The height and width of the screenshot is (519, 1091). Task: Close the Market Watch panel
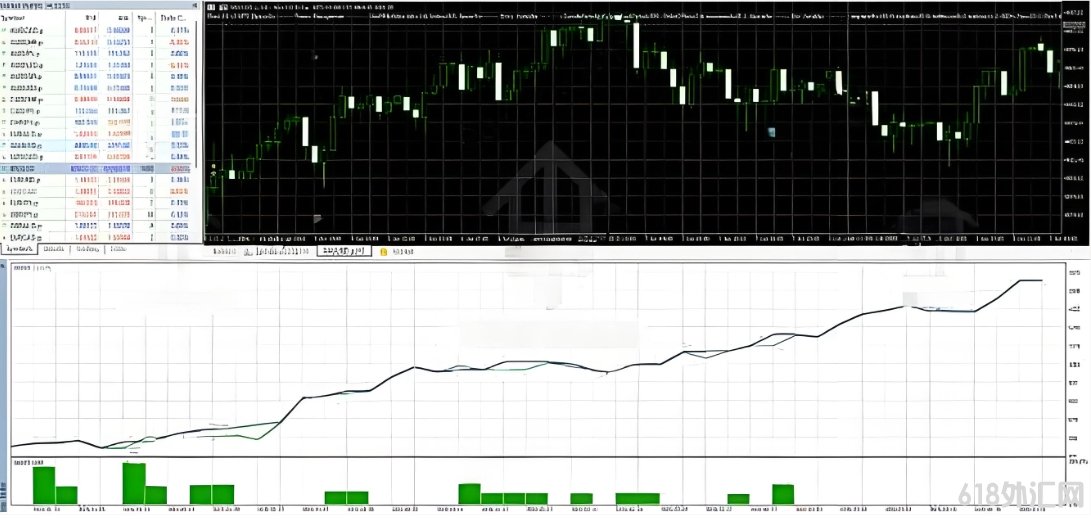point(197,4)
